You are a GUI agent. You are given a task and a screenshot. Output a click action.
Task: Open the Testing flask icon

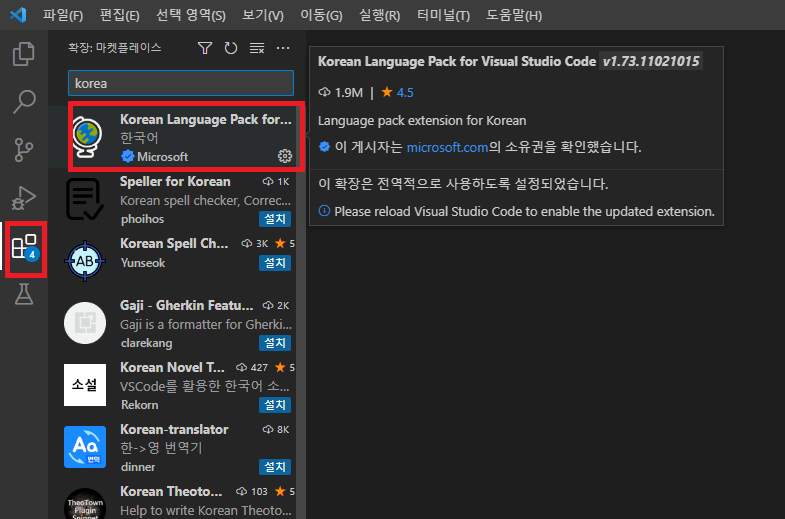pyautogui.click(x=24, y=294)
